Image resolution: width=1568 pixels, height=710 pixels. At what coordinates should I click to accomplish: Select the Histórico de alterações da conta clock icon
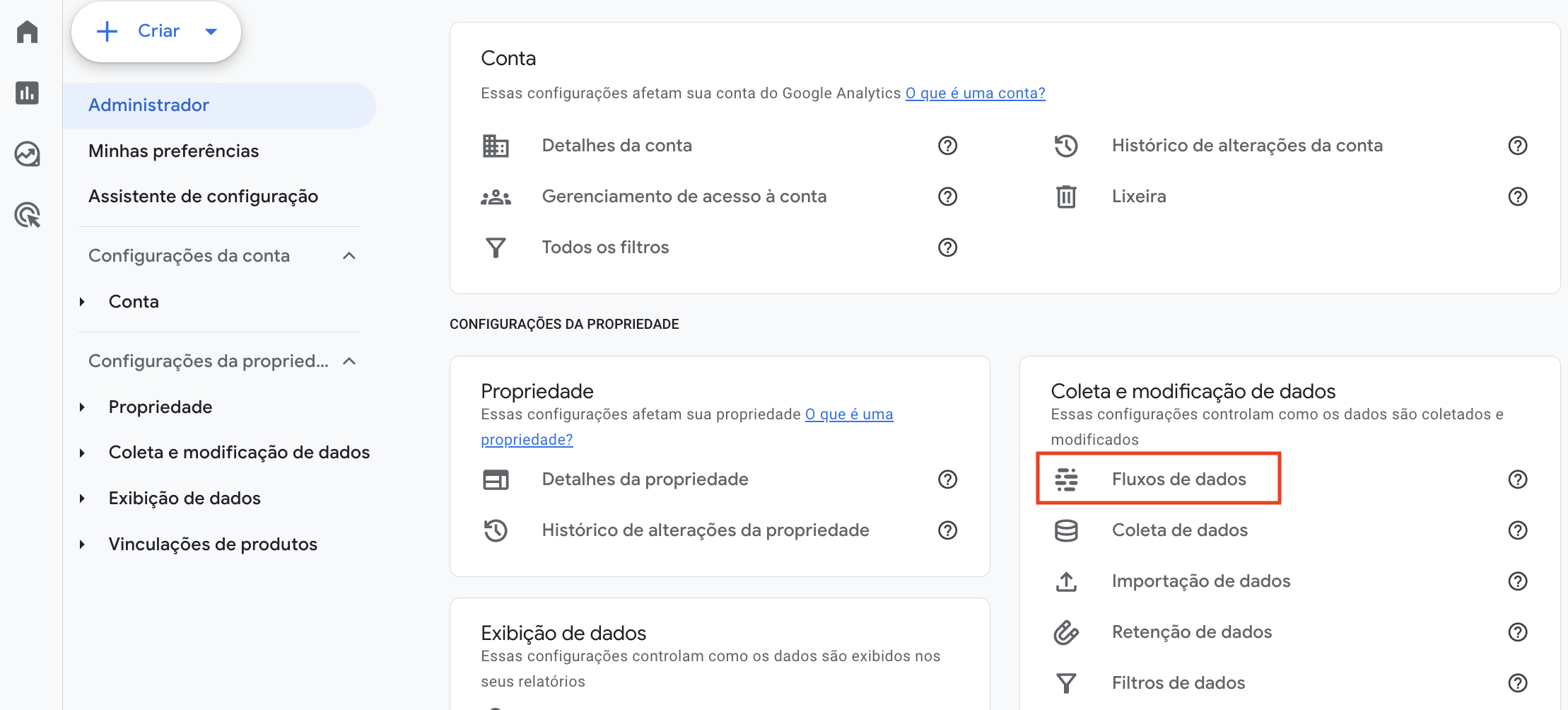1066,146
